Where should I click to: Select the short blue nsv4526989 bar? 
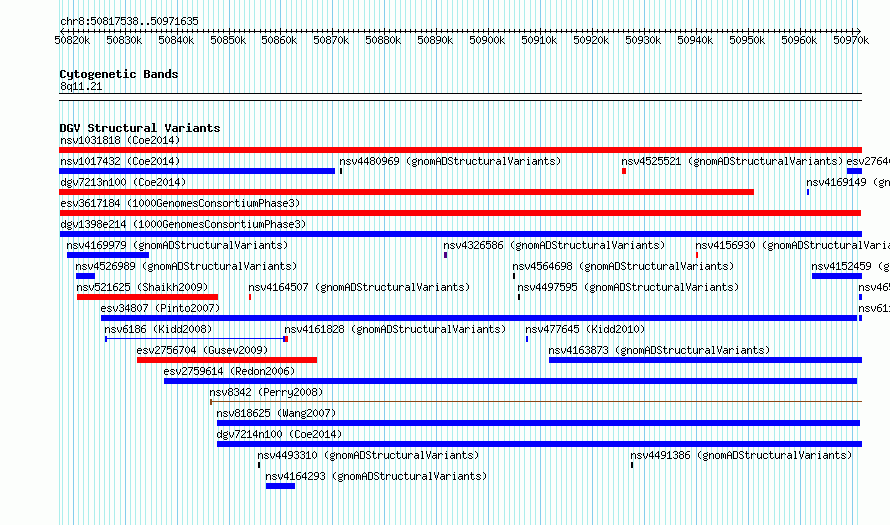[x=85, y=276]
